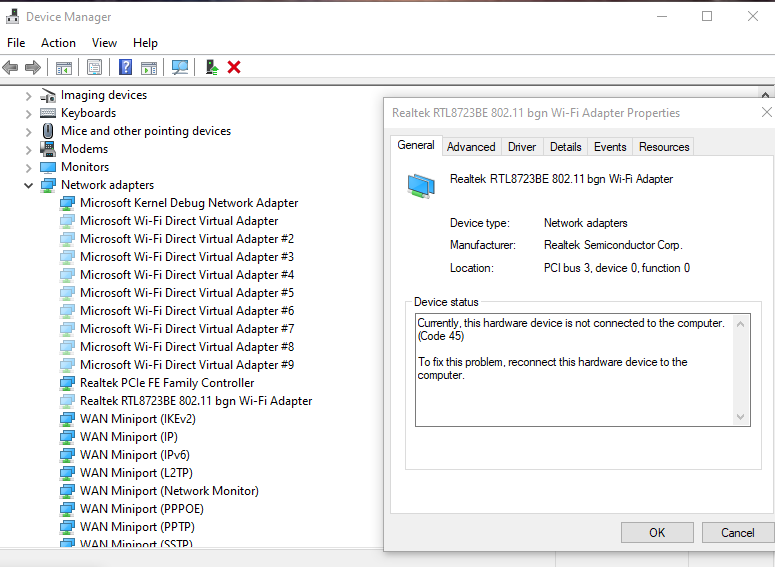This screenshot has height=567, width=775.
Task: Click the Imaging devices category icon
Action: pyautogui.click(x=48, y=95)
